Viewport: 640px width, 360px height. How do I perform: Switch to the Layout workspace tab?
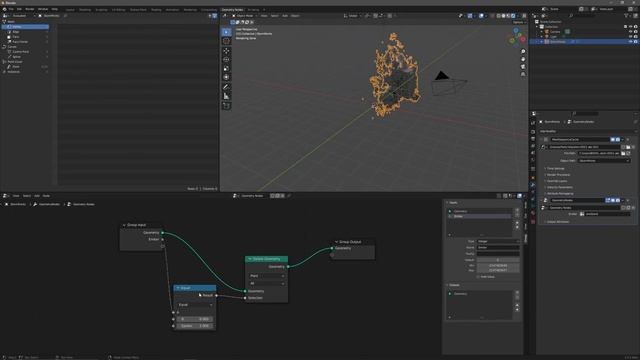pos(70,9)
